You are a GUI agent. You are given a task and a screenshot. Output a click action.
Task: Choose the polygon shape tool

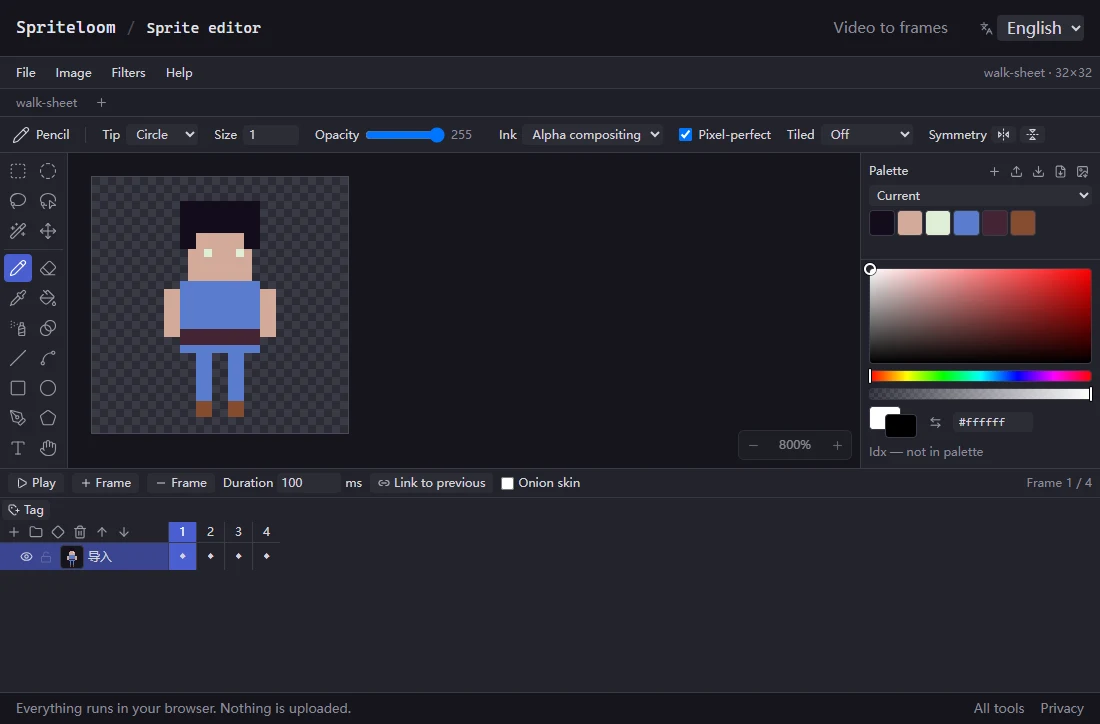pos(48,418)
